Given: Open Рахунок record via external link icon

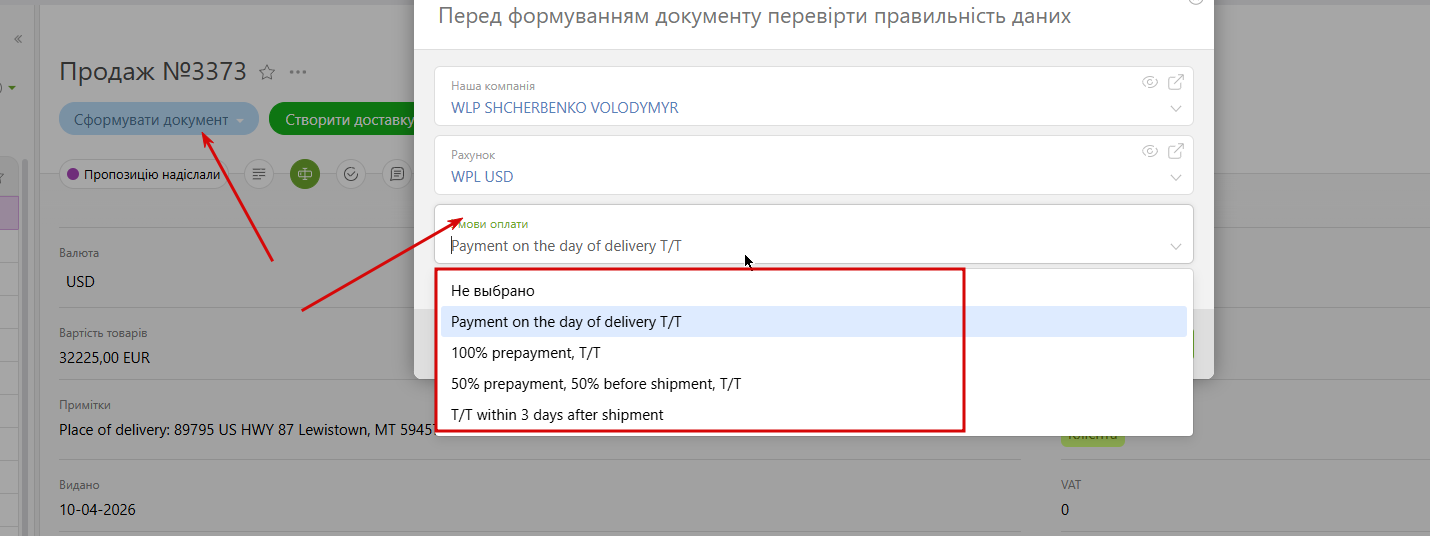Looking at the screenshot, I should coord(1176,151).
